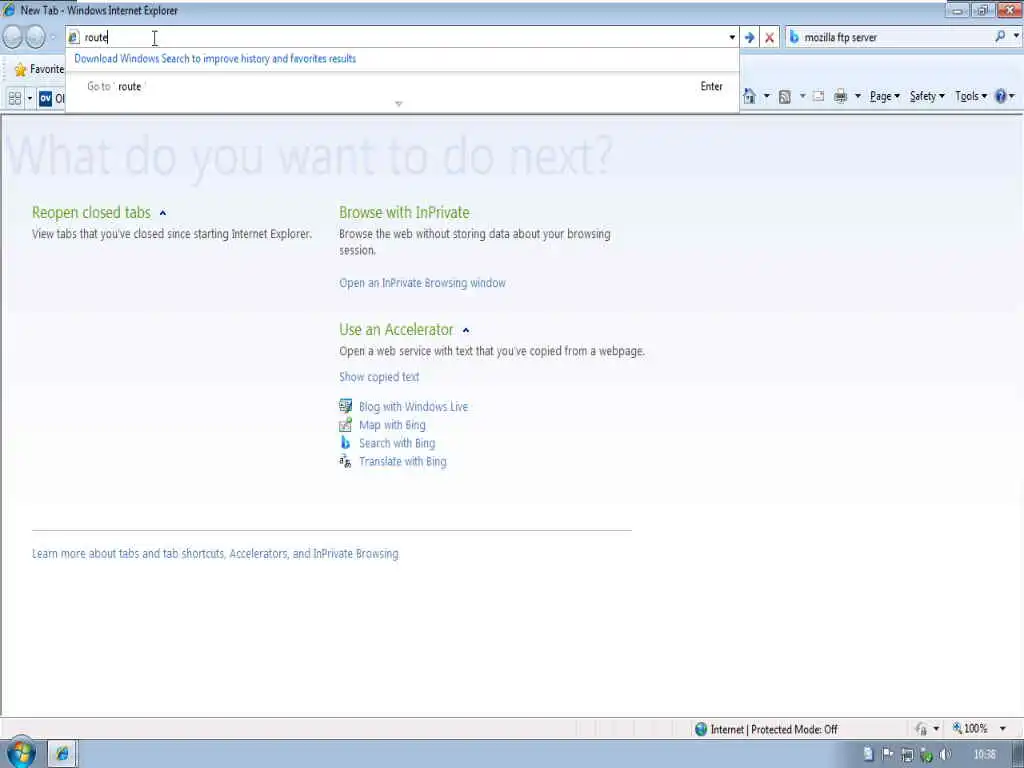
Task: Open the Print dropdown arrow
Action: tap(857, 97)
